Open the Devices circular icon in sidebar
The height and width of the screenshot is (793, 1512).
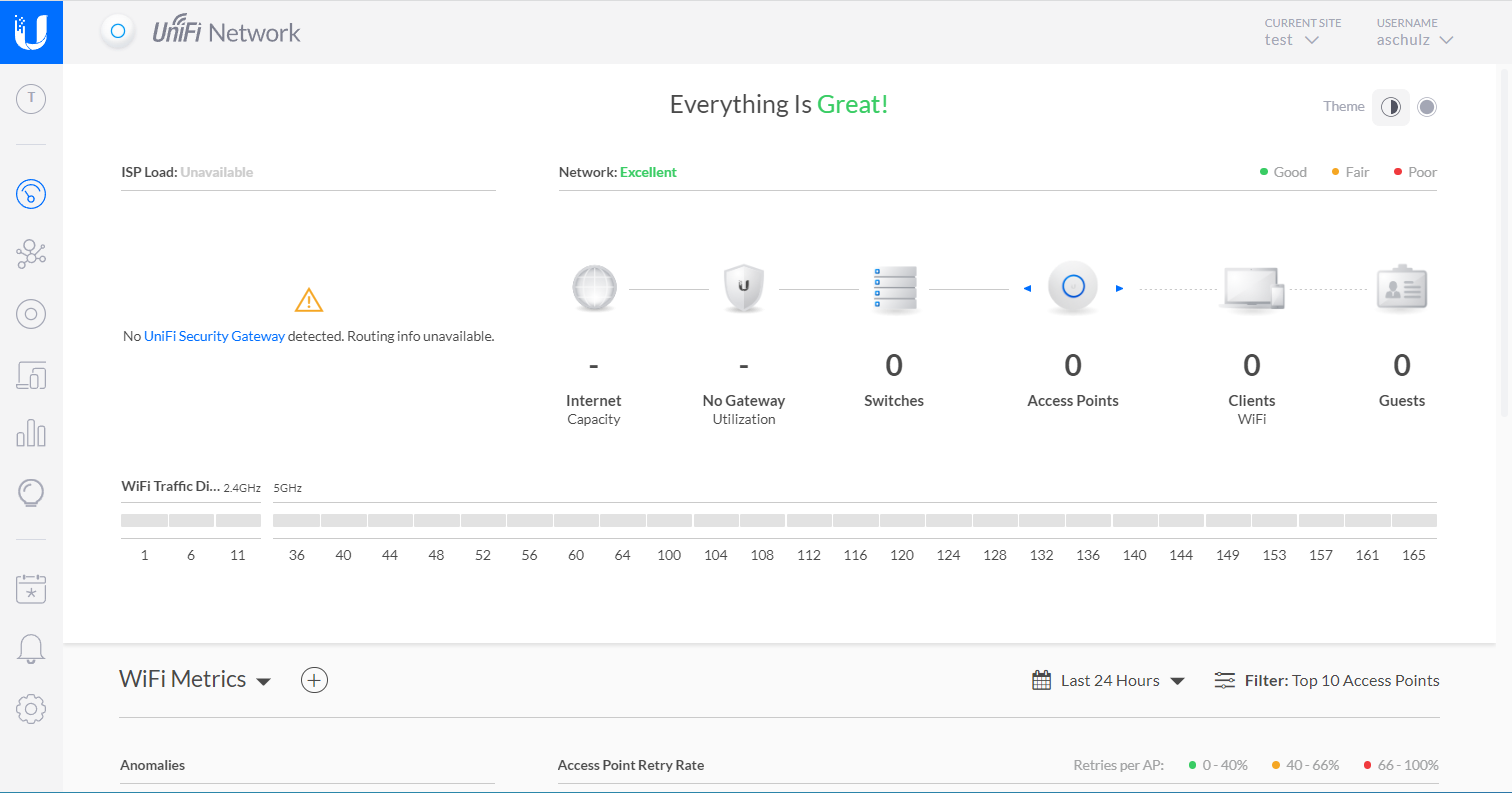click(x=32, y=314)
